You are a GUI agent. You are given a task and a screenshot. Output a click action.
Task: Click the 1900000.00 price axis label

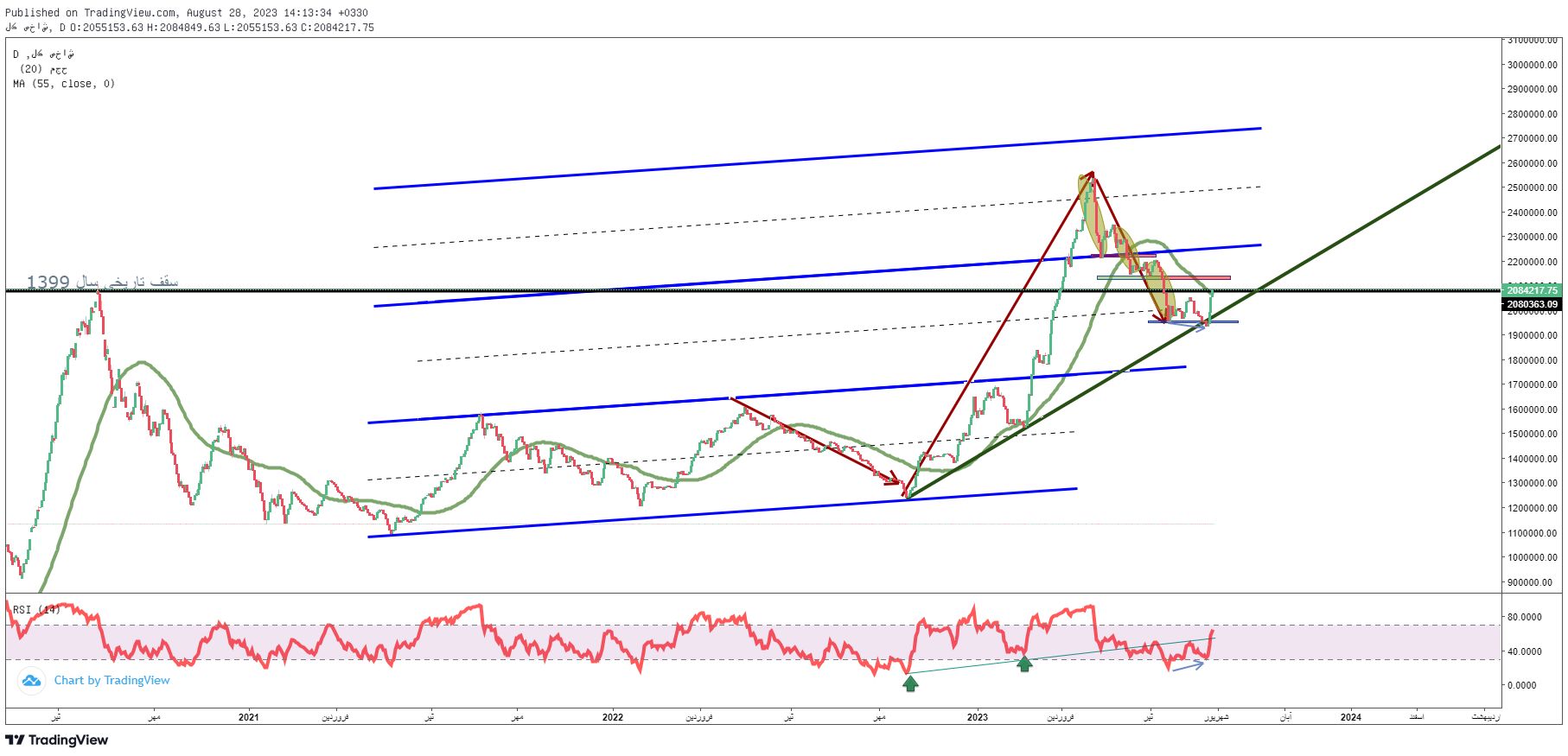coord(1533,335)
